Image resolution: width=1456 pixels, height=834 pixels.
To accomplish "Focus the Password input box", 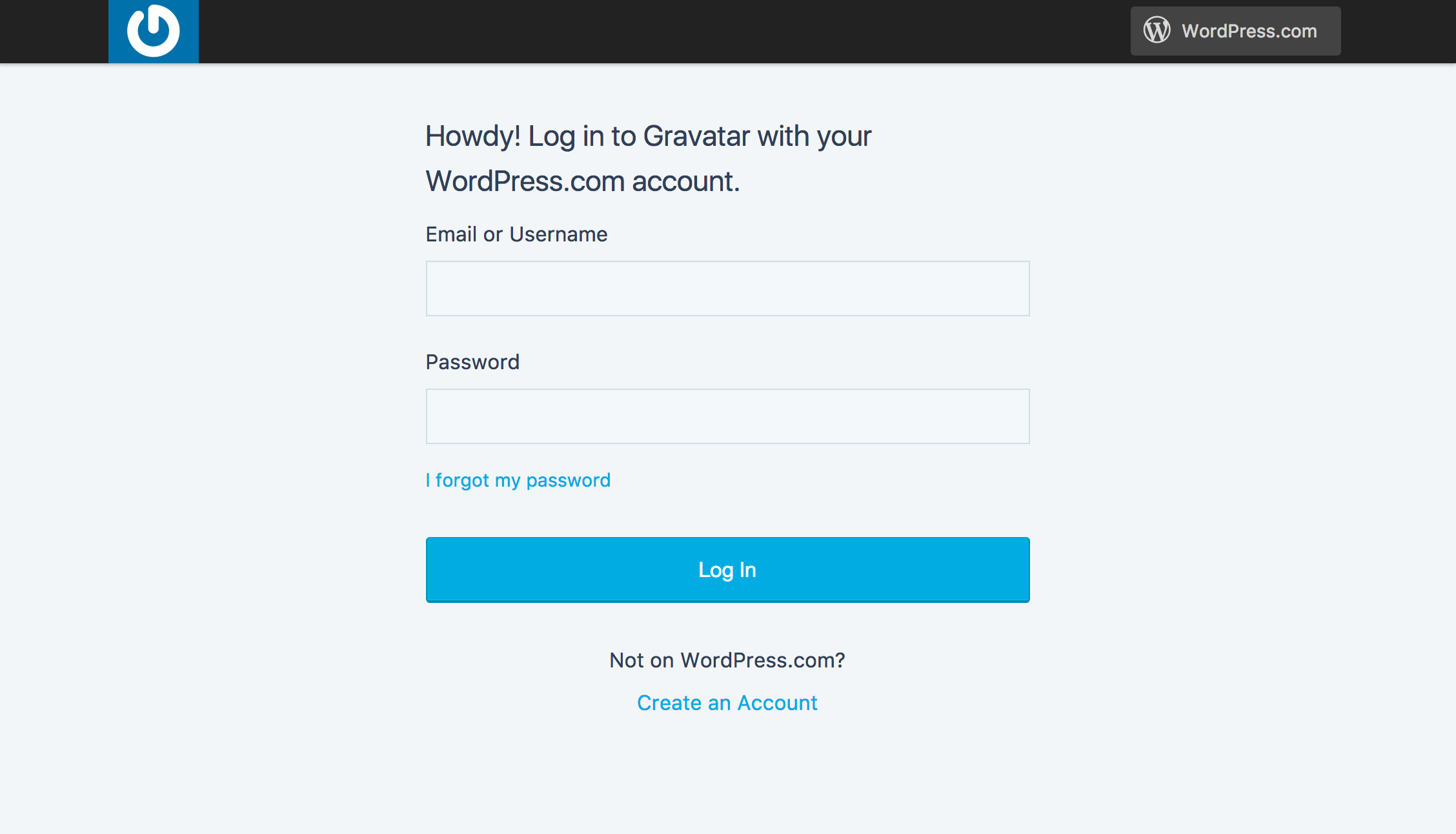I will click(727, 416).
